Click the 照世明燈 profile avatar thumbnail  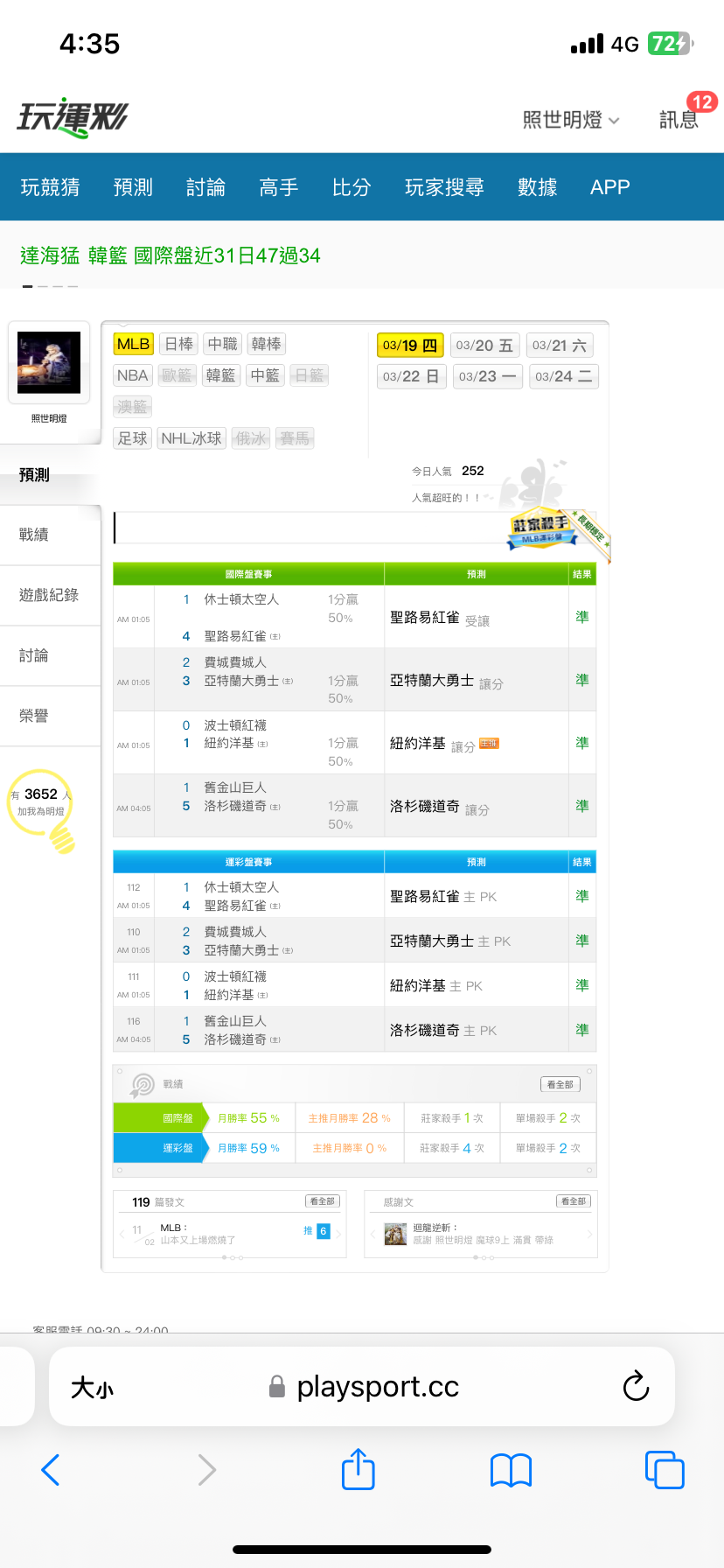click(x=49, y=362)
